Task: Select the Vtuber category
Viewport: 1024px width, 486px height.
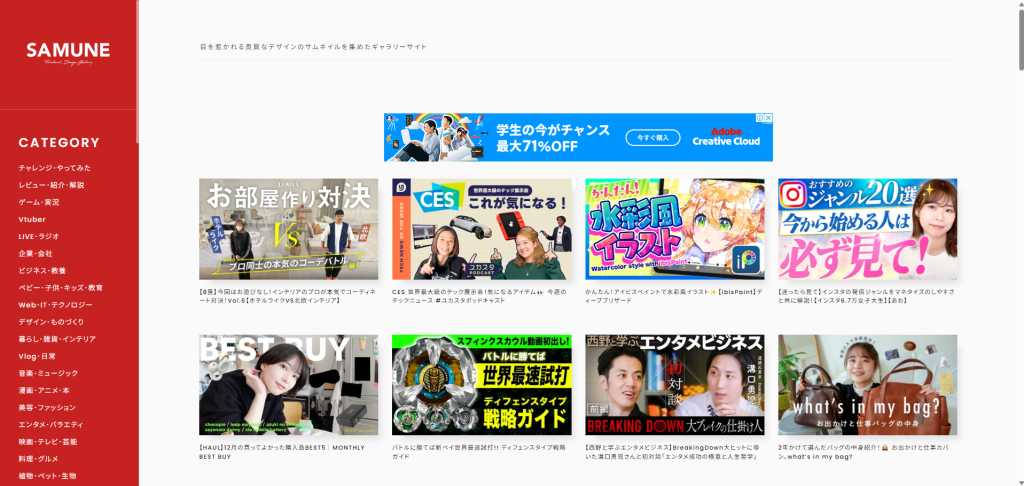Action: 32,219
